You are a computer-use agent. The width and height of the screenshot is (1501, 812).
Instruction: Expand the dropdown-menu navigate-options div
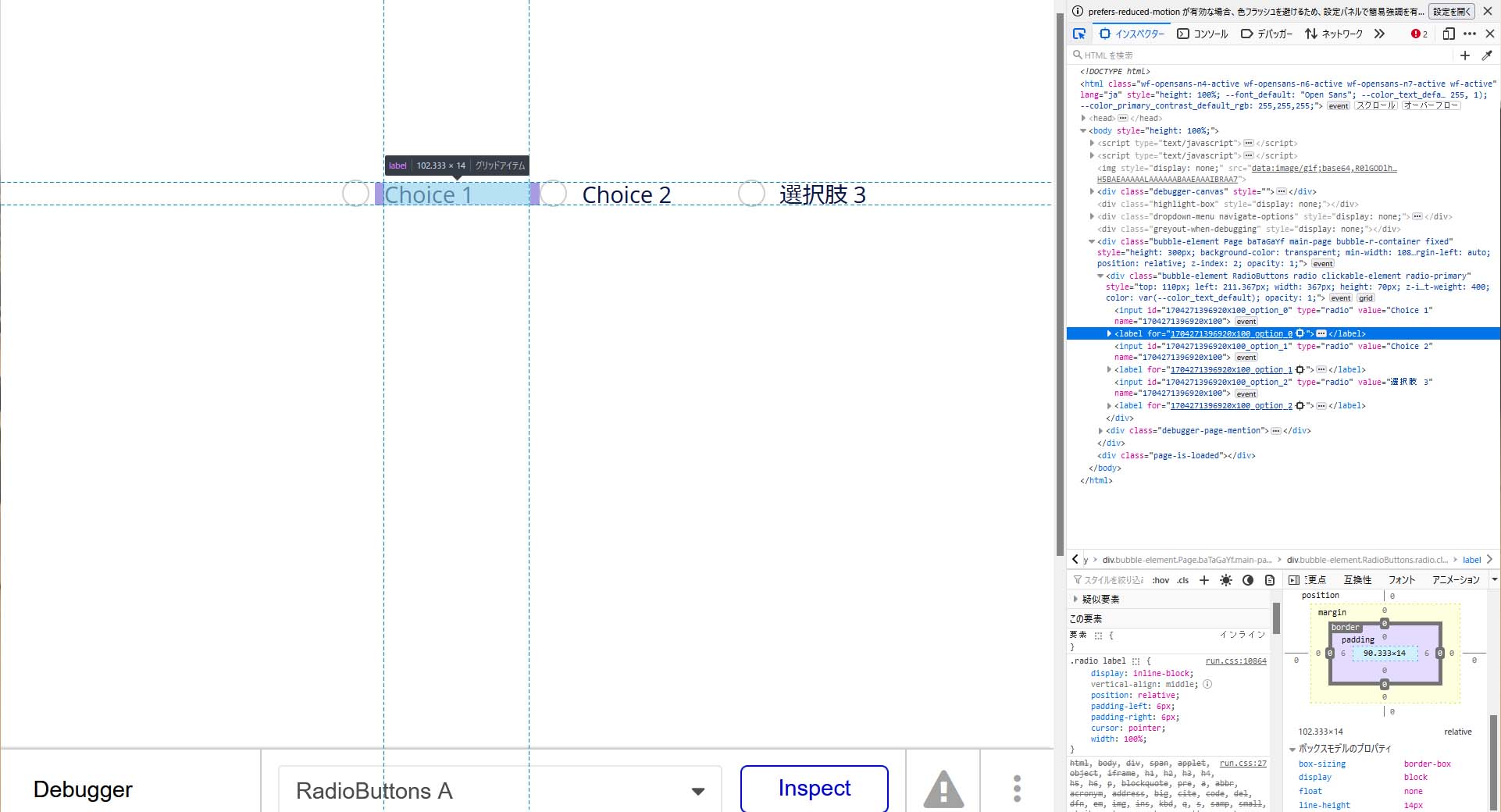click(x=1093, y=217)
